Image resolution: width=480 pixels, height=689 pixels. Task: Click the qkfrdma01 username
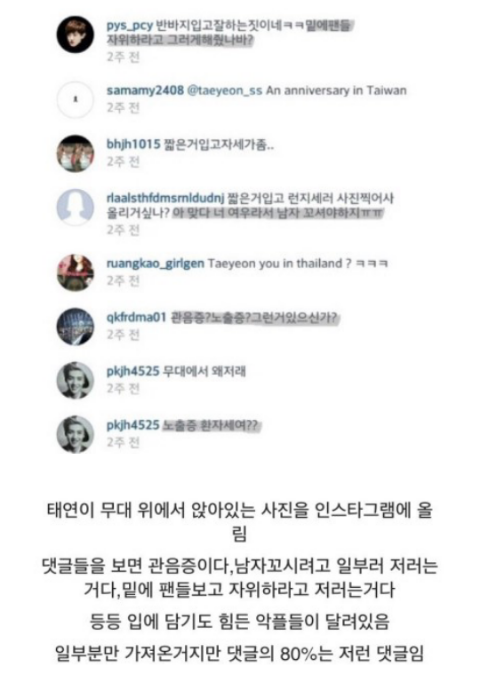136,317
